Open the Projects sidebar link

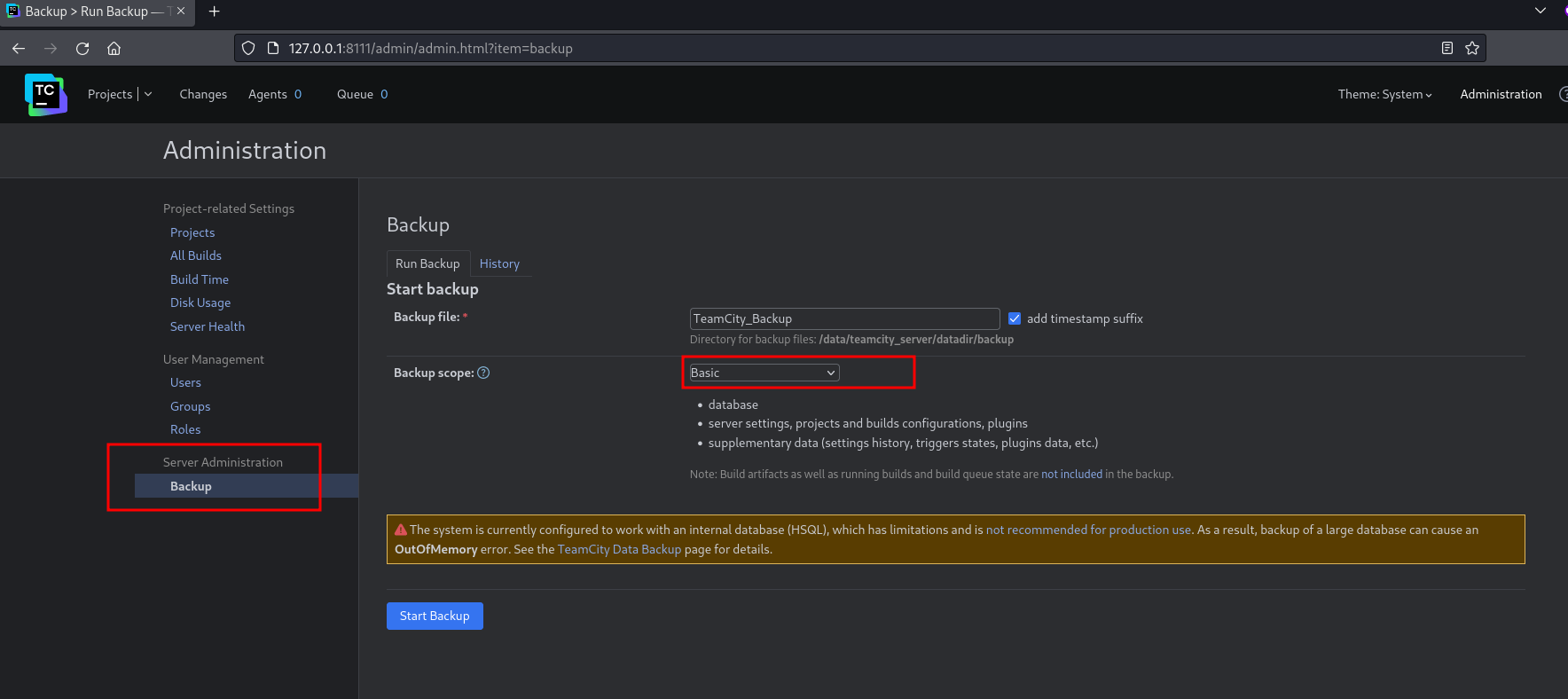[192, 232]
